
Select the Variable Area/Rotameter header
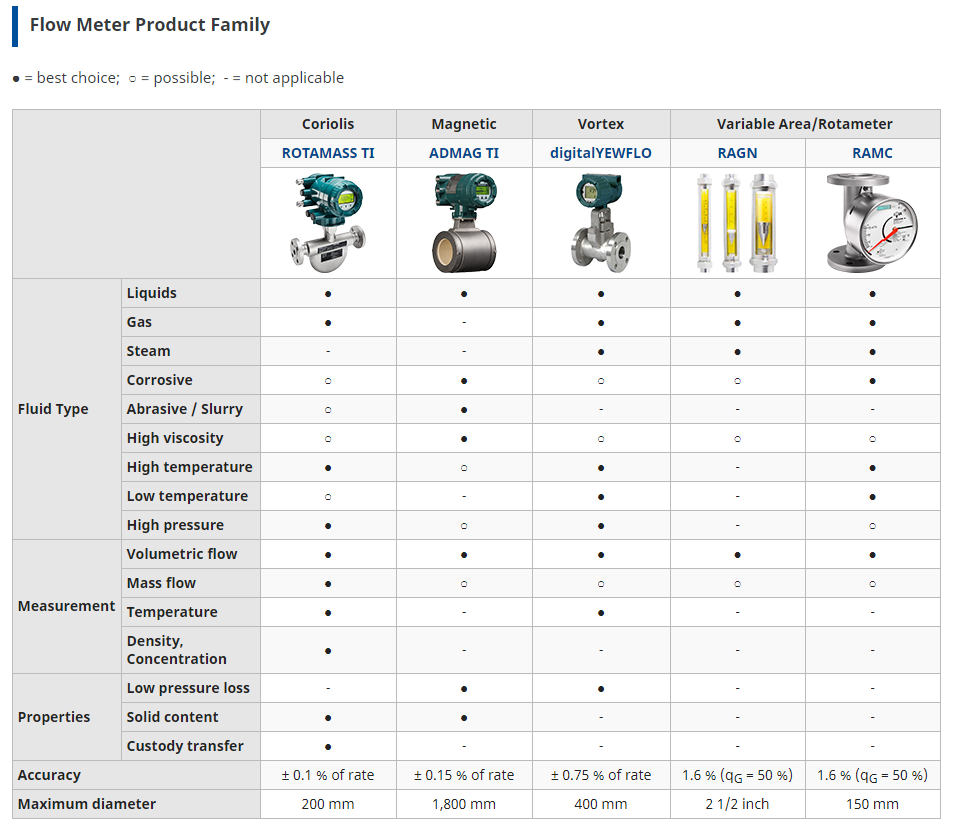[805, 124]
